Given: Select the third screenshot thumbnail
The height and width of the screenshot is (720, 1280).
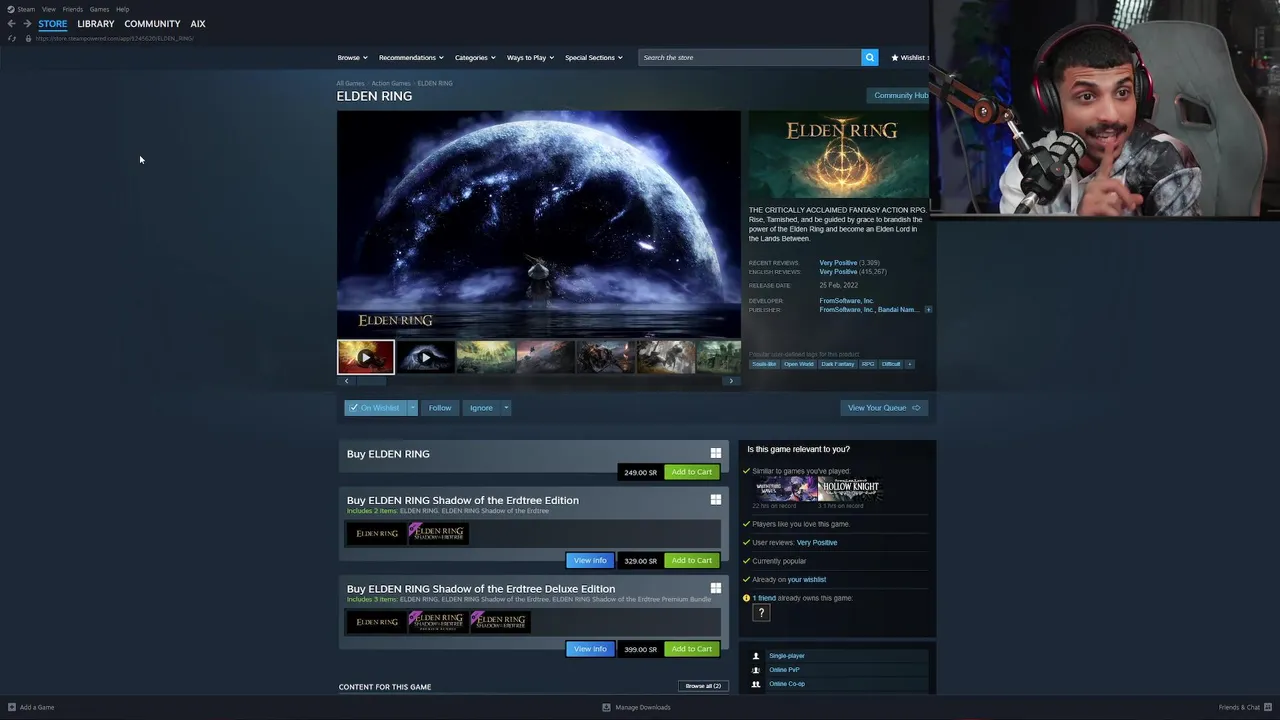Looking at the screenshot, I should [x=486, y=357].
